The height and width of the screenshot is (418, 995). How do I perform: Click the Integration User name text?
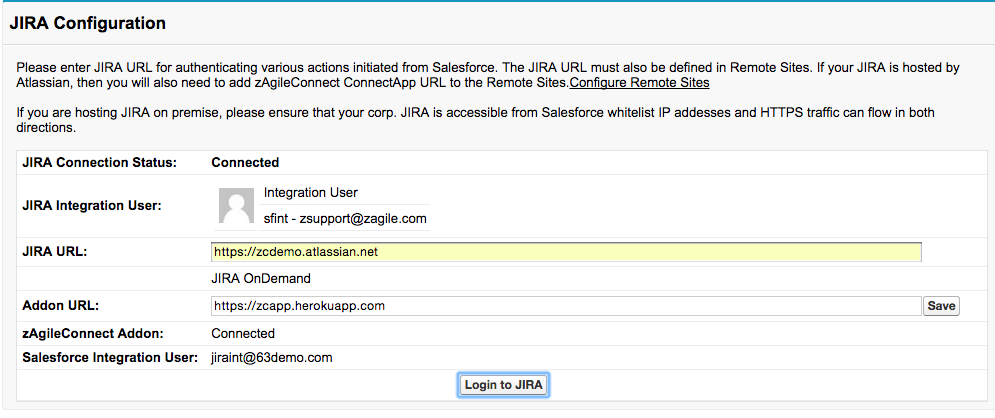pos(310,193)
